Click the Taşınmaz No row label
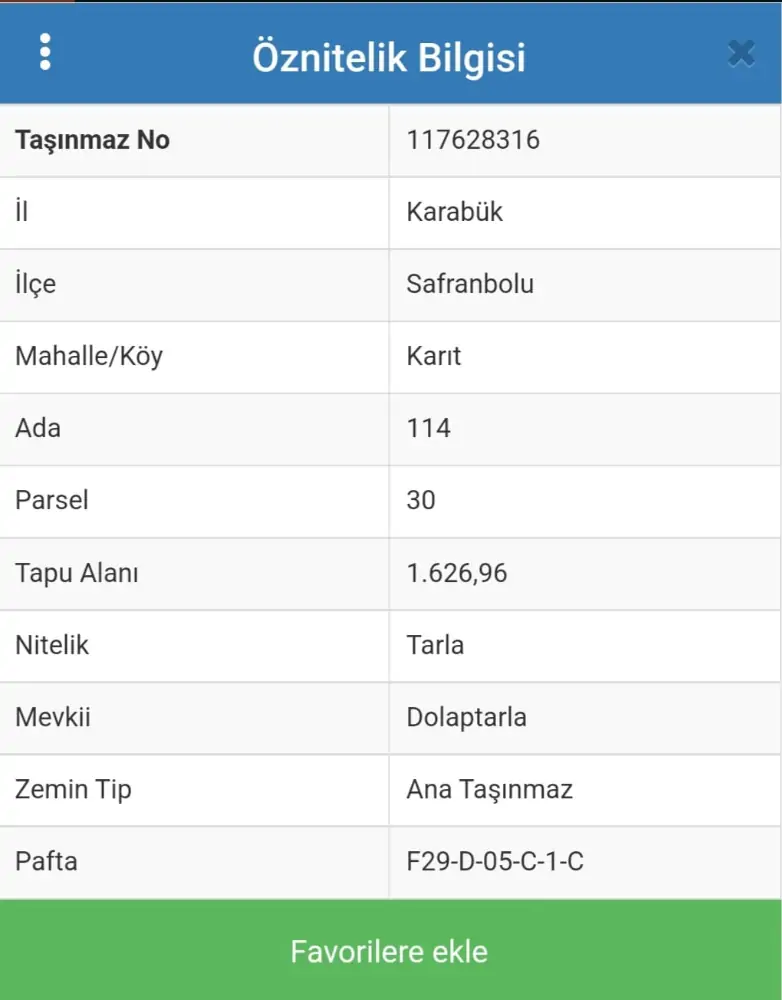The width and height of the screenshot is (782, 1000). tap(92, 140)
